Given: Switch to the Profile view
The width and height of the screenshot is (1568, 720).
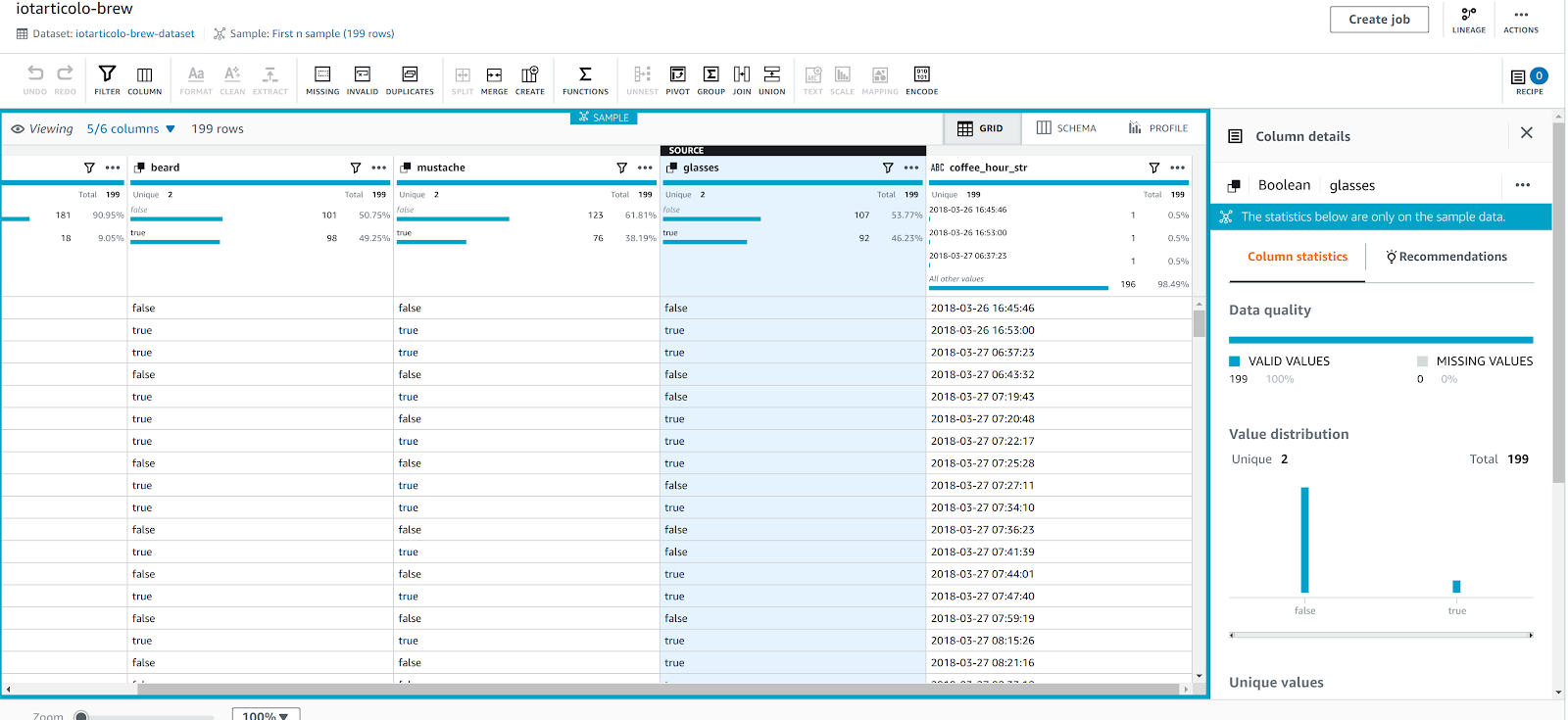Looking at the screenshot, I should click(1158, 128).
